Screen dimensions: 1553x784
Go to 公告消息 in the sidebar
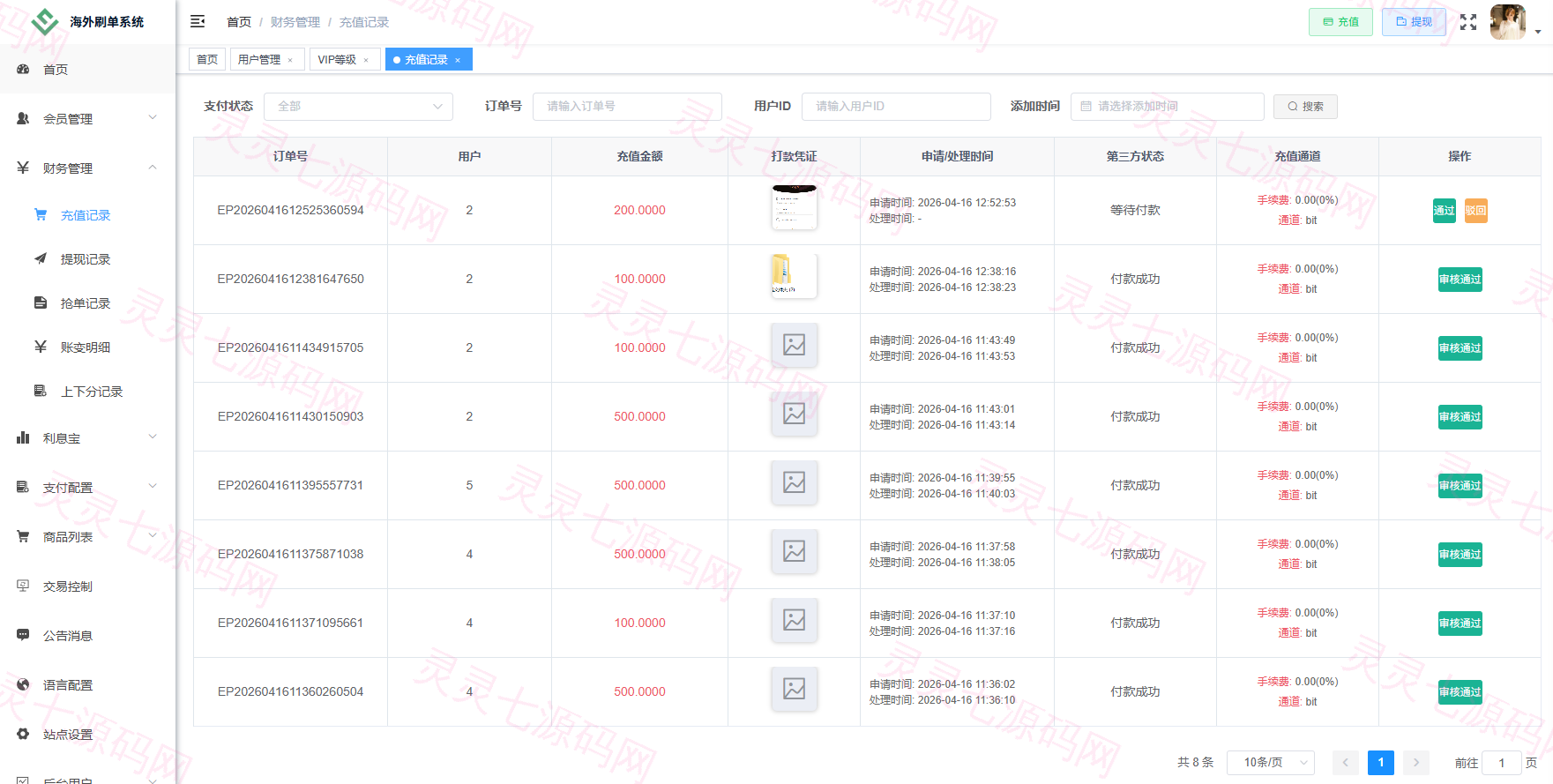[x=68, y=636]
